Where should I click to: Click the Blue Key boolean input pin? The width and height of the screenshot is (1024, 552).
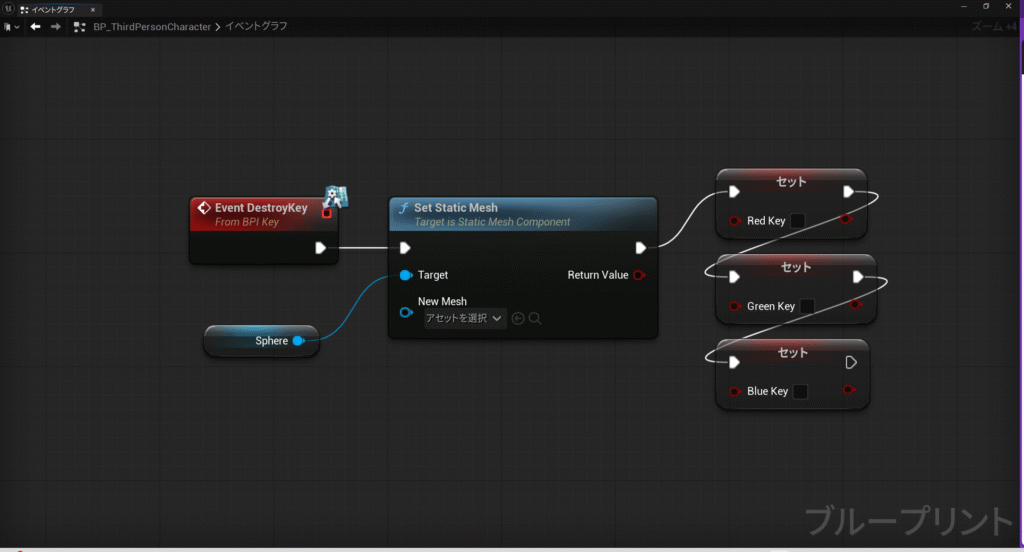click(735, 391)
